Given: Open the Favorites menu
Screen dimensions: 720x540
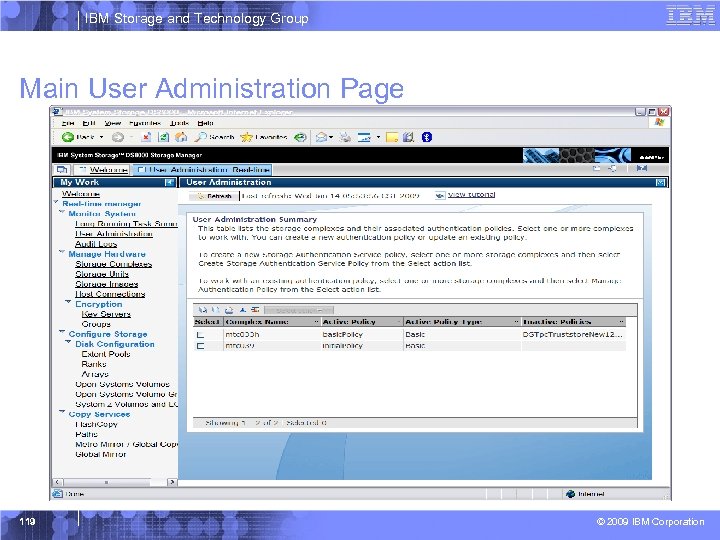Looking at the screenshot, I should click(145, 123).
